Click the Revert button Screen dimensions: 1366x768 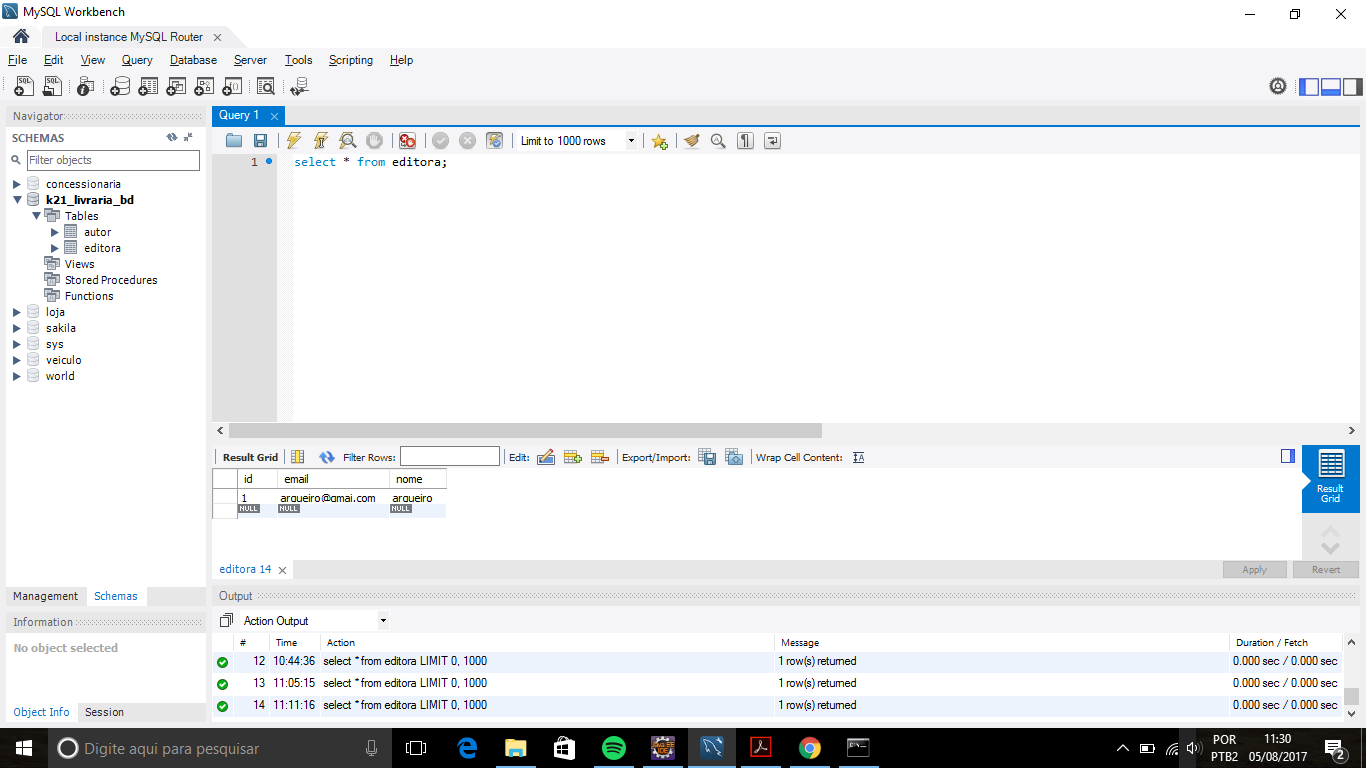click(x=1326, y=569)
